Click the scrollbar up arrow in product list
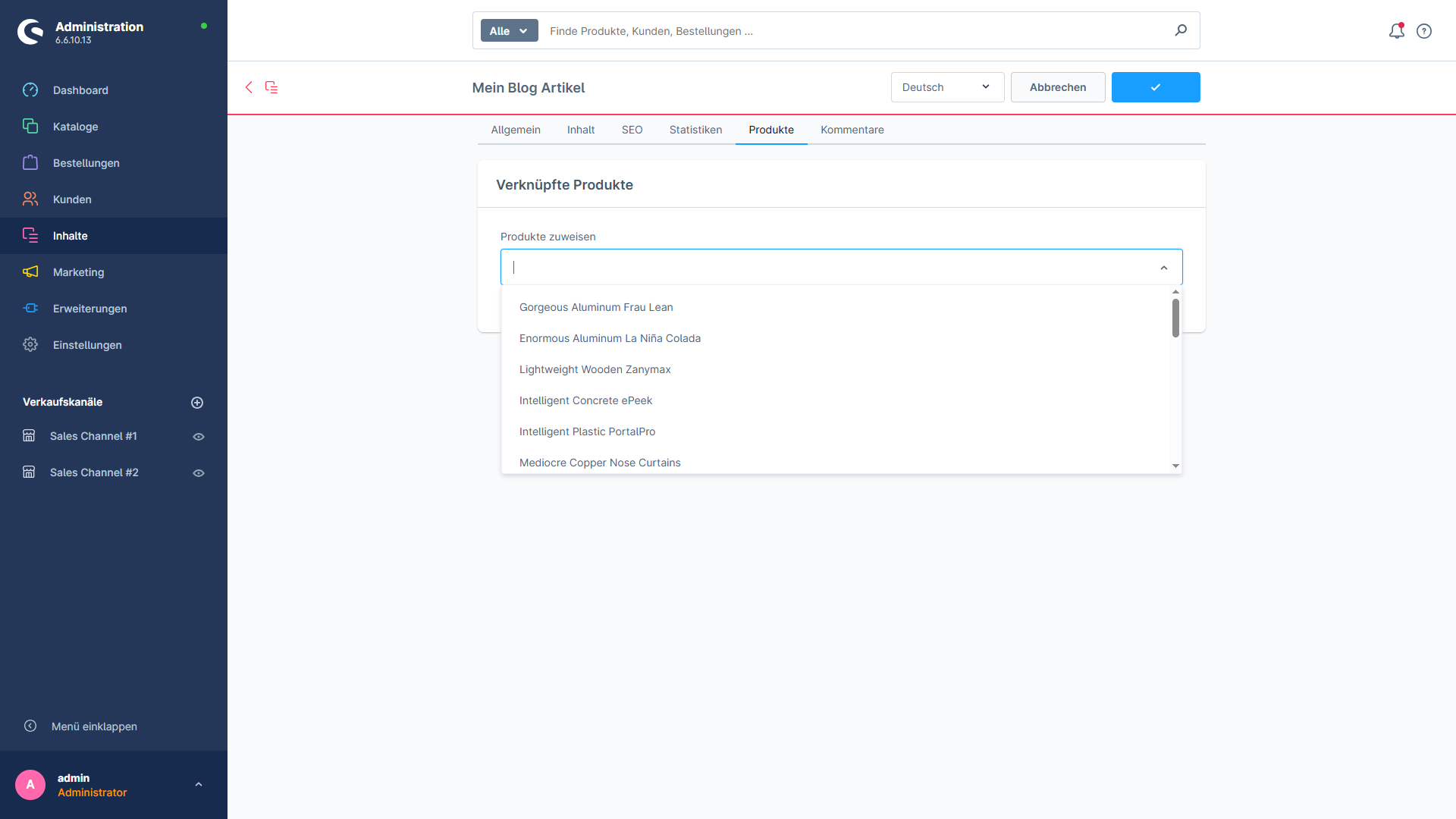The height and width of the screenshot is (819, 1456). [x=1175, y=292]
